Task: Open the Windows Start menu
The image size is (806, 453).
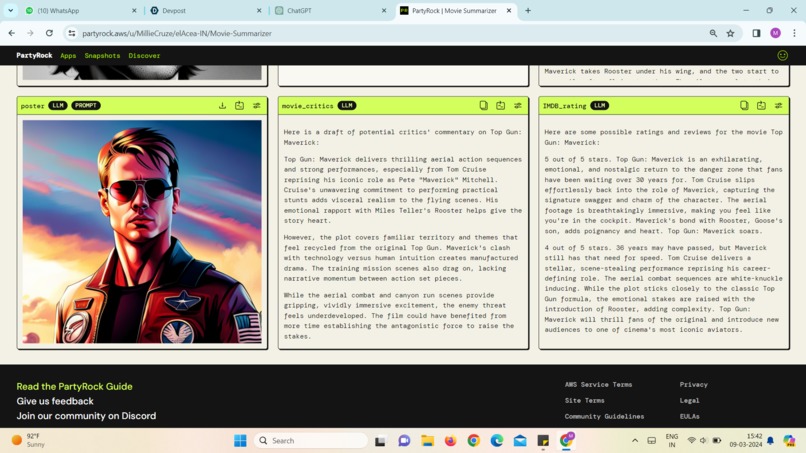Action: (240, 441)
